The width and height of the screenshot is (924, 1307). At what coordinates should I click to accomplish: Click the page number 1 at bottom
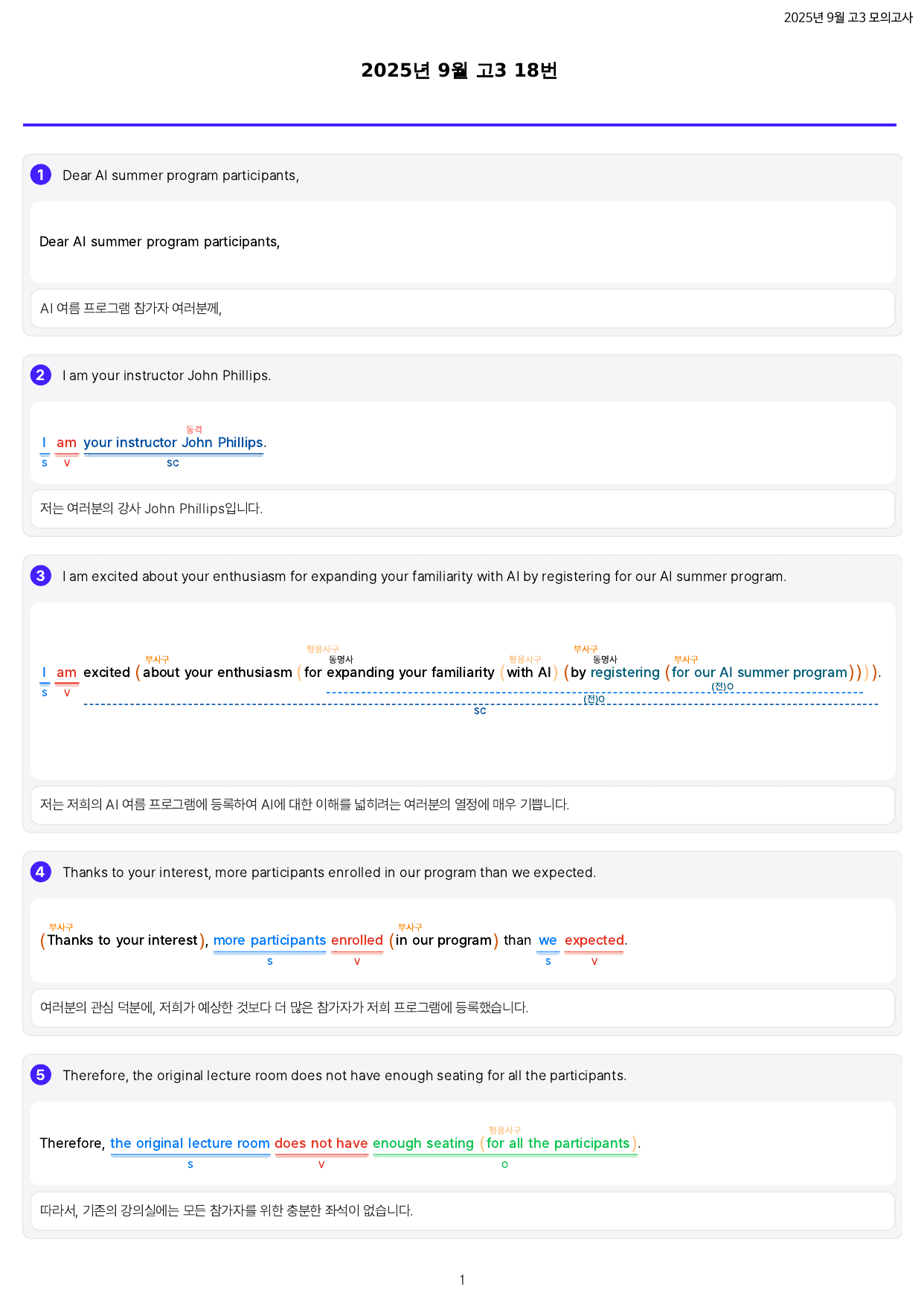(x=462, y=1279)
